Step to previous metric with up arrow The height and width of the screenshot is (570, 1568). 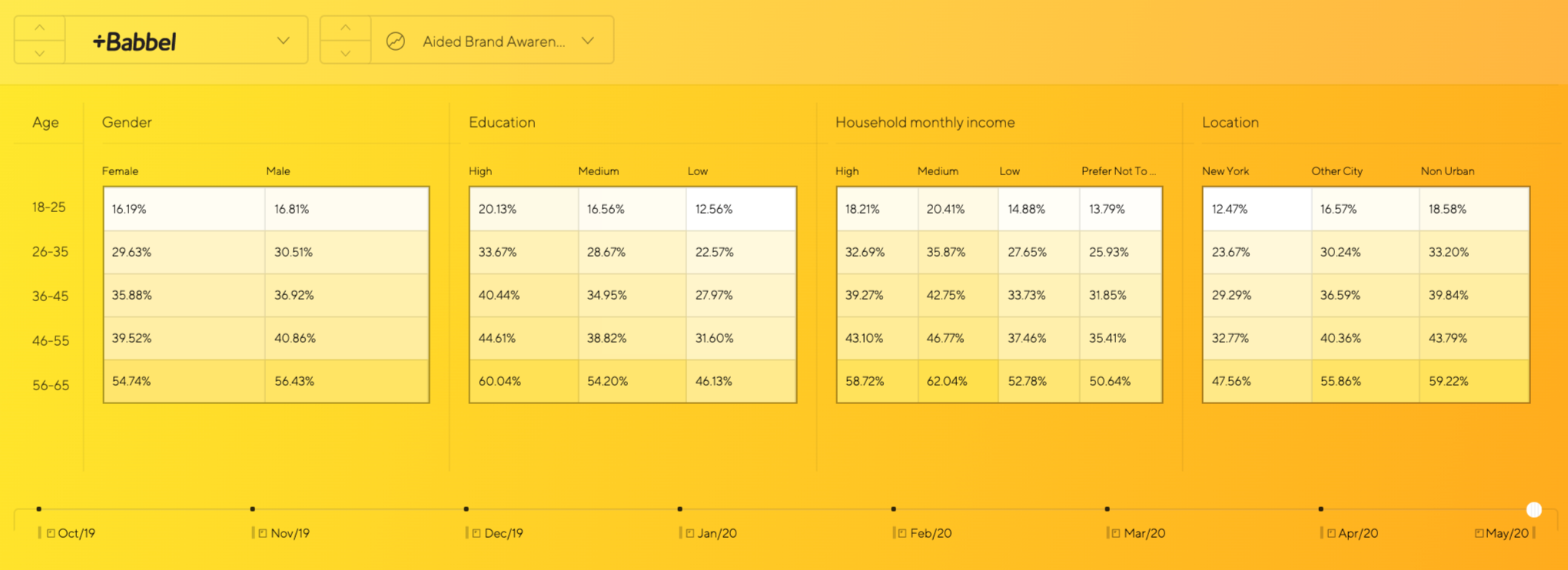[345, 28]
